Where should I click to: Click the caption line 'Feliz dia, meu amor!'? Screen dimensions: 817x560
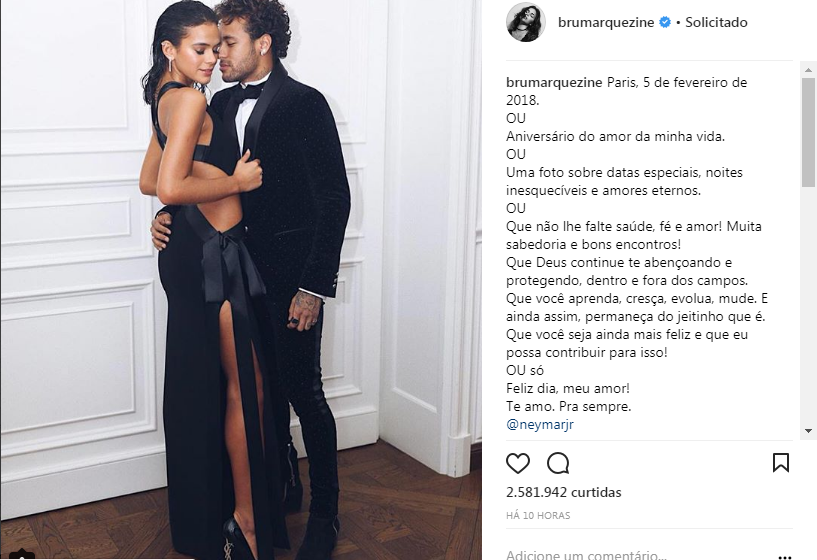pos(567,389)
